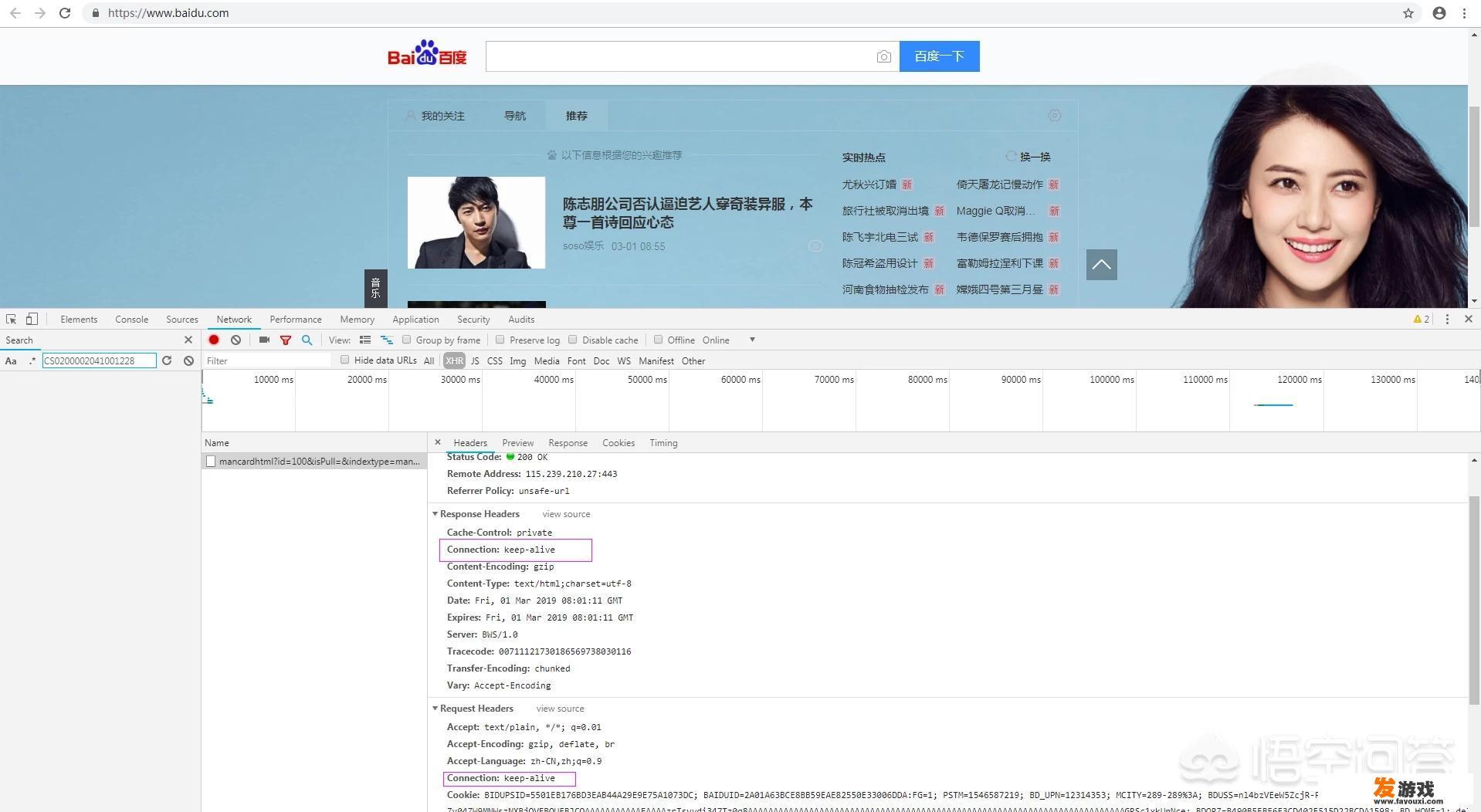Enable the Disable cache checkbox

pyautogui.click(x=573, y=340)
